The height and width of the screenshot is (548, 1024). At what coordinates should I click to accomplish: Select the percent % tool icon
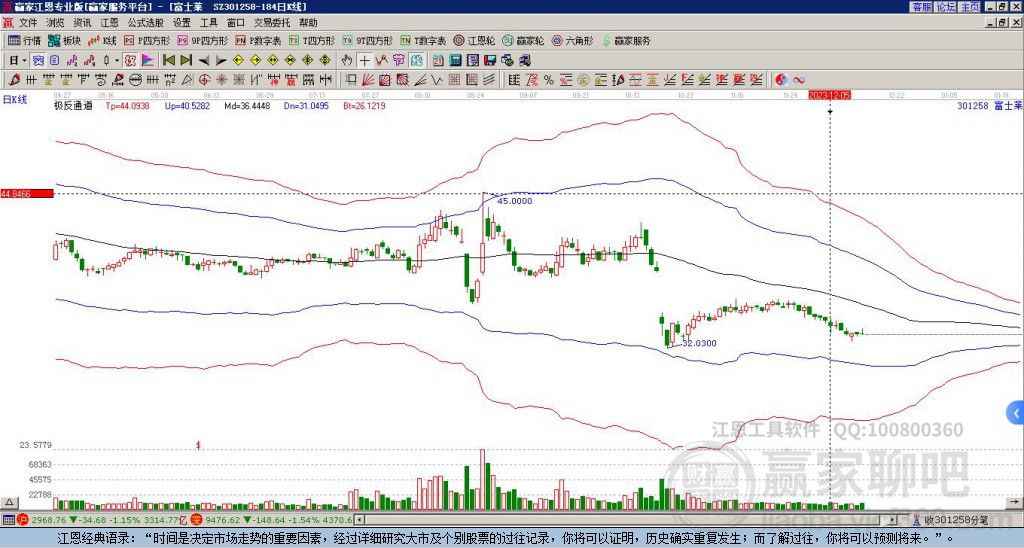549,80
